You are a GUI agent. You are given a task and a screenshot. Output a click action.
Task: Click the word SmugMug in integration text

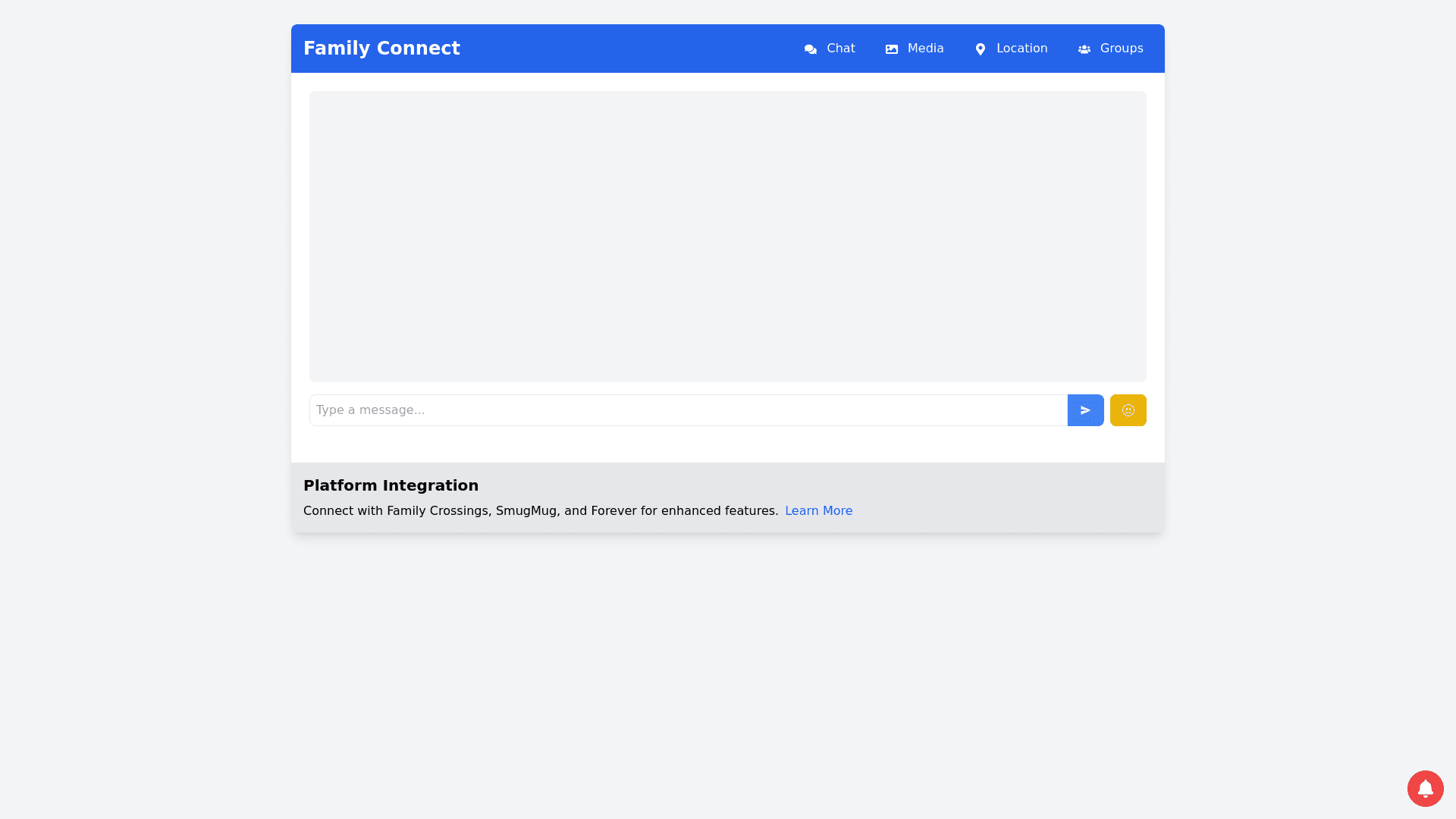526,511
